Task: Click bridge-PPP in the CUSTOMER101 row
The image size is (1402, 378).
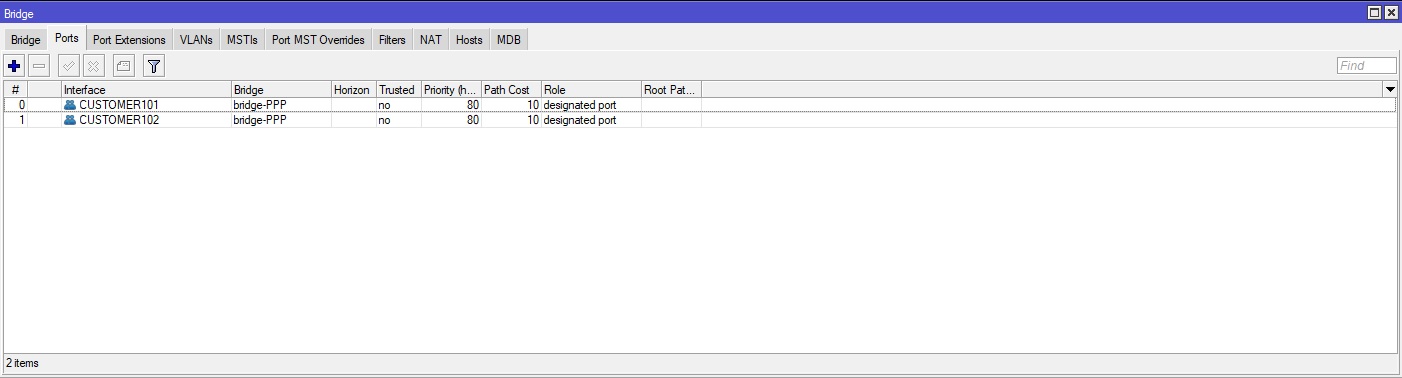Action: [260, 105]
